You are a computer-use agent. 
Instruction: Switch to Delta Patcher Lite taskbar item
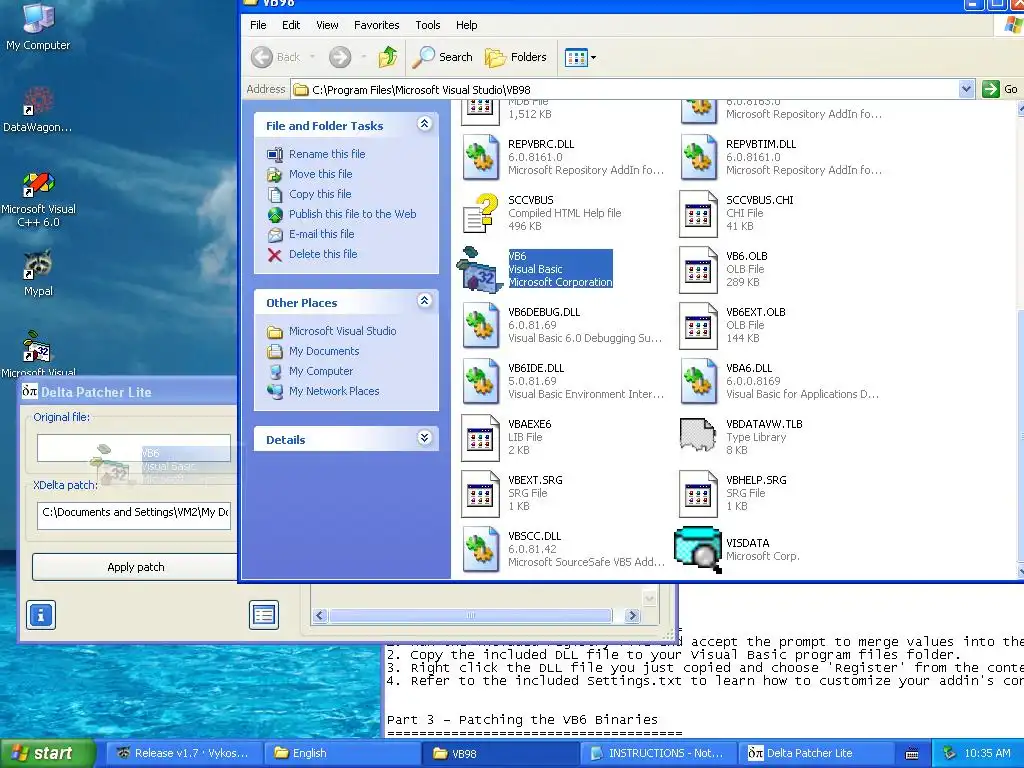(816, 754)
